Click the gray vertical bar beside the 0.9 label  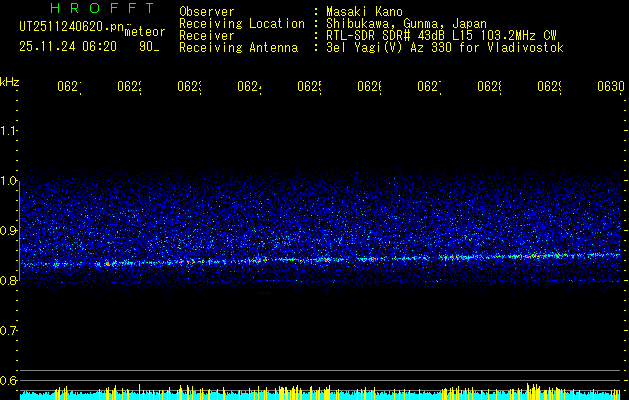(x=19, y=230)
